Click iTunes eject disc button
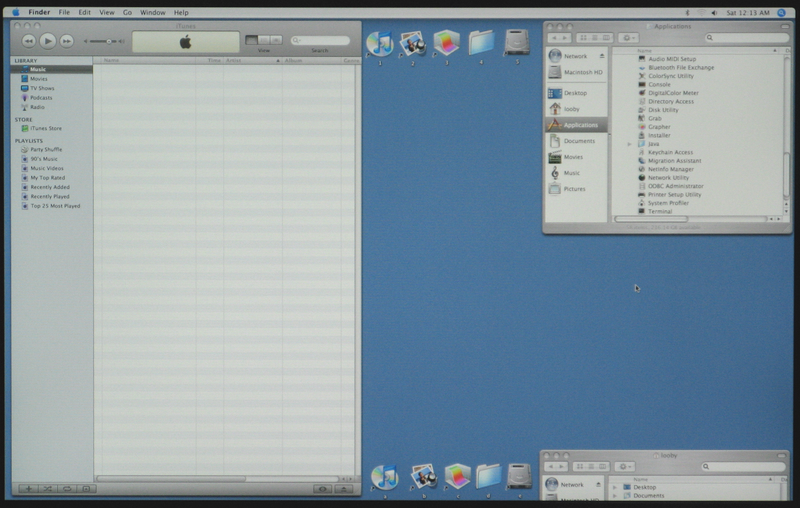800x508 pixels. (x=344, y=489)
